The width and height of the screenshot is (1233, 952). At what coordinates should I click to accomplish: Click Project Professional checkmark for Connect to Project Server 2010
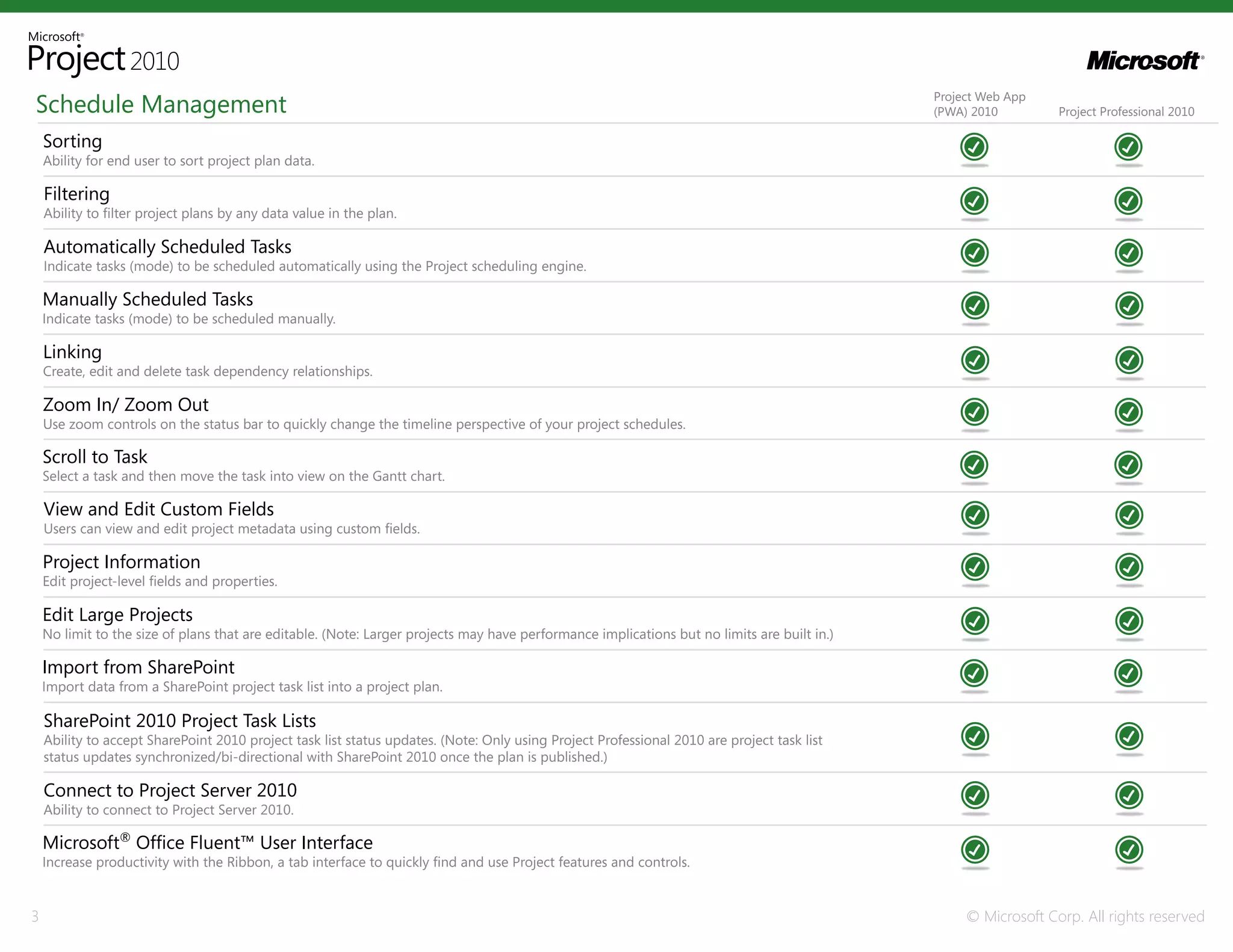pos(1129,796)
